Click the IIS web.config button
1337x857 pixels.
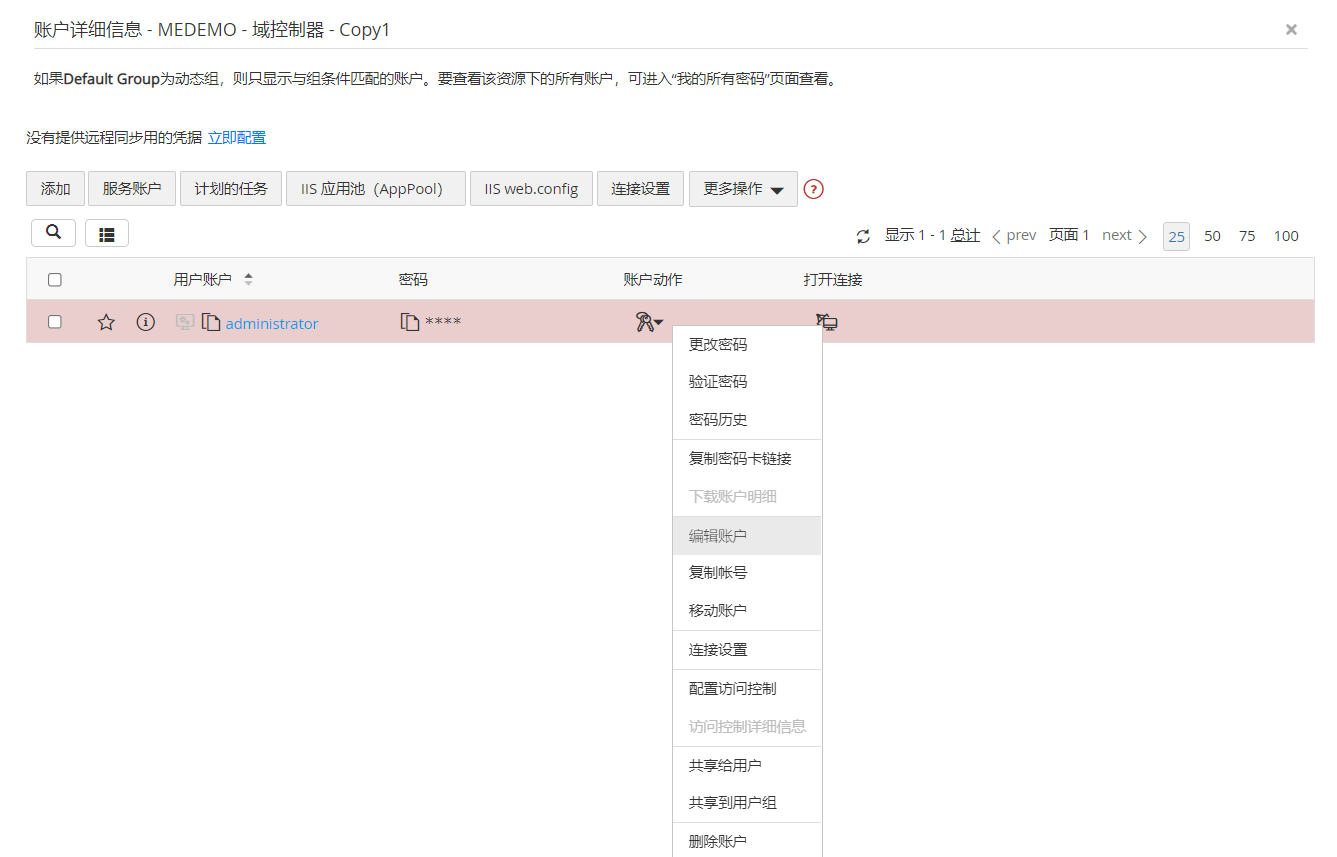(x=531, y=189)
